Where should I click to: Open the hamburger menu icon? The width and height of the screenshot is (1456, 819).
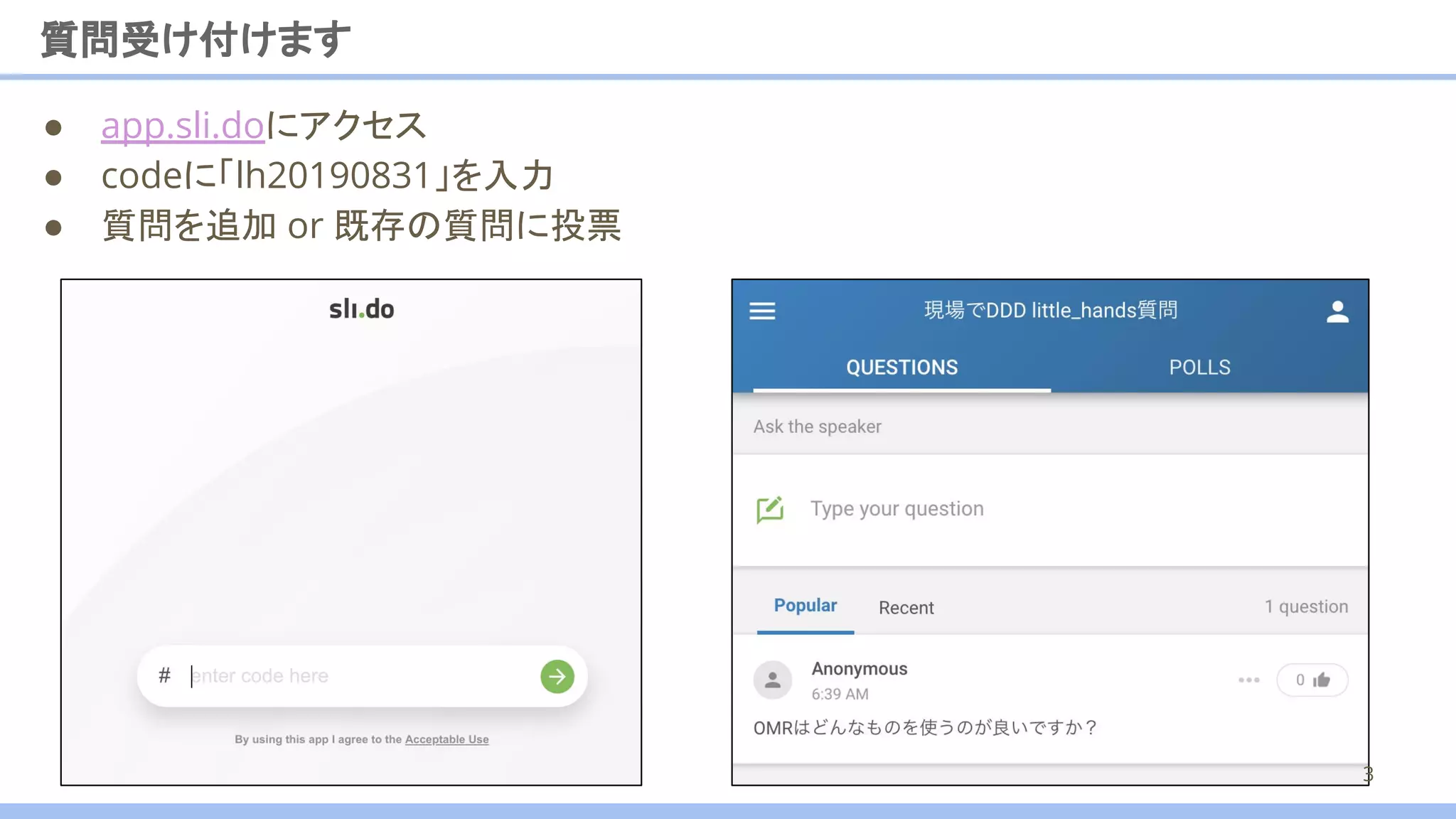pyautogui.click(x=762, y=311)
